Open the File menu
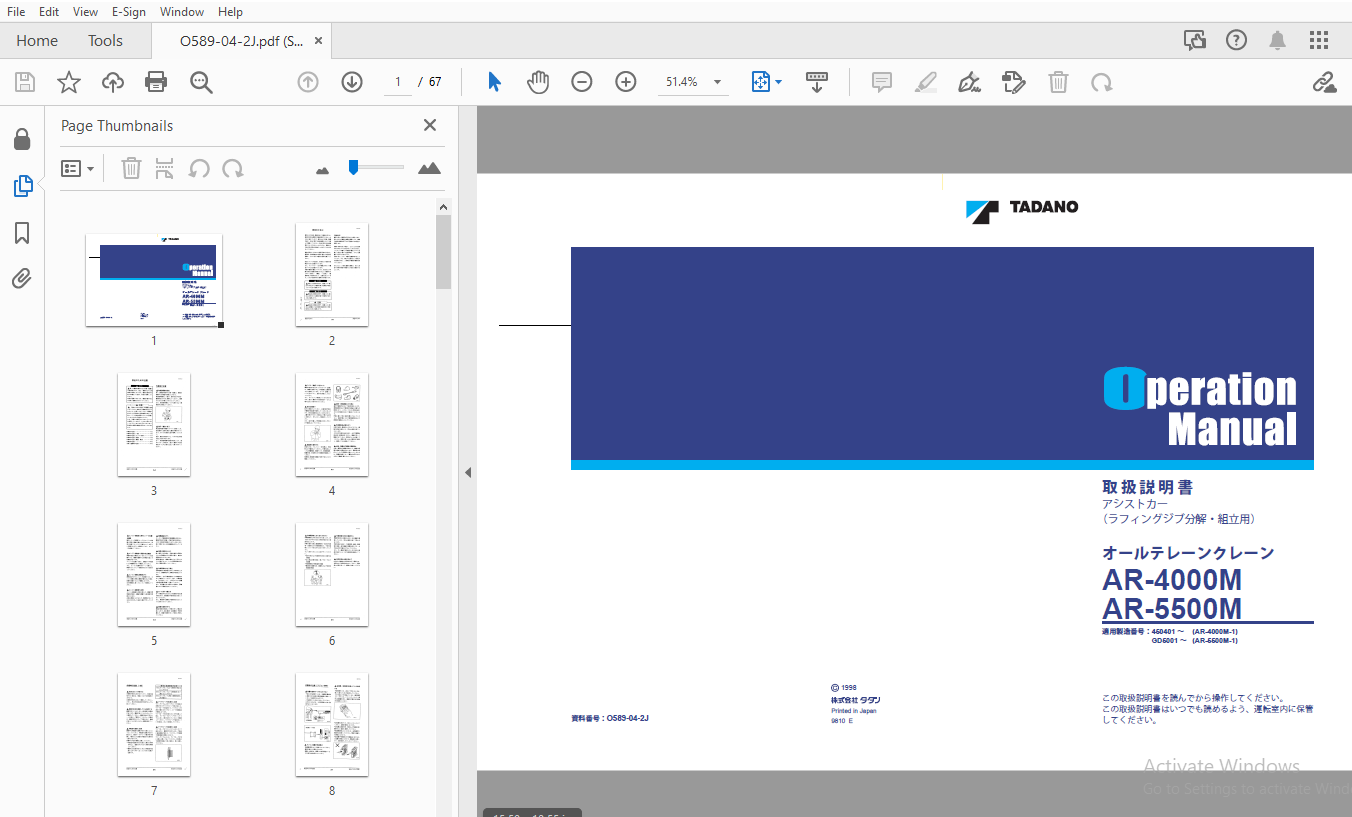This screenshot has height=817, width=1352. click(x=16, y=12)
